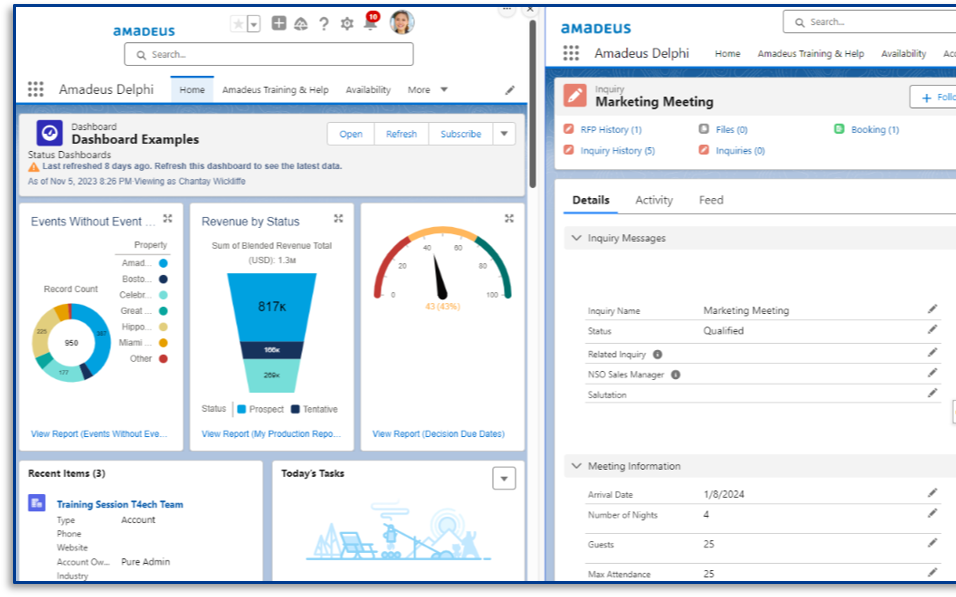956x597 pixels.
Task: Click the Trailhead guidance icon
Action: (301, 24)
